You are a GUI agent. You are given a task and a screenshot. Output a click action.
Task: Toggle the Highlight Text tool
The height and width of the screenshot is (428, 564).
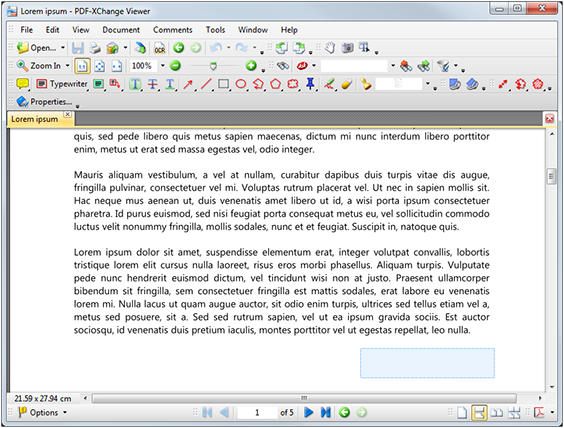(x=135, y=84)
